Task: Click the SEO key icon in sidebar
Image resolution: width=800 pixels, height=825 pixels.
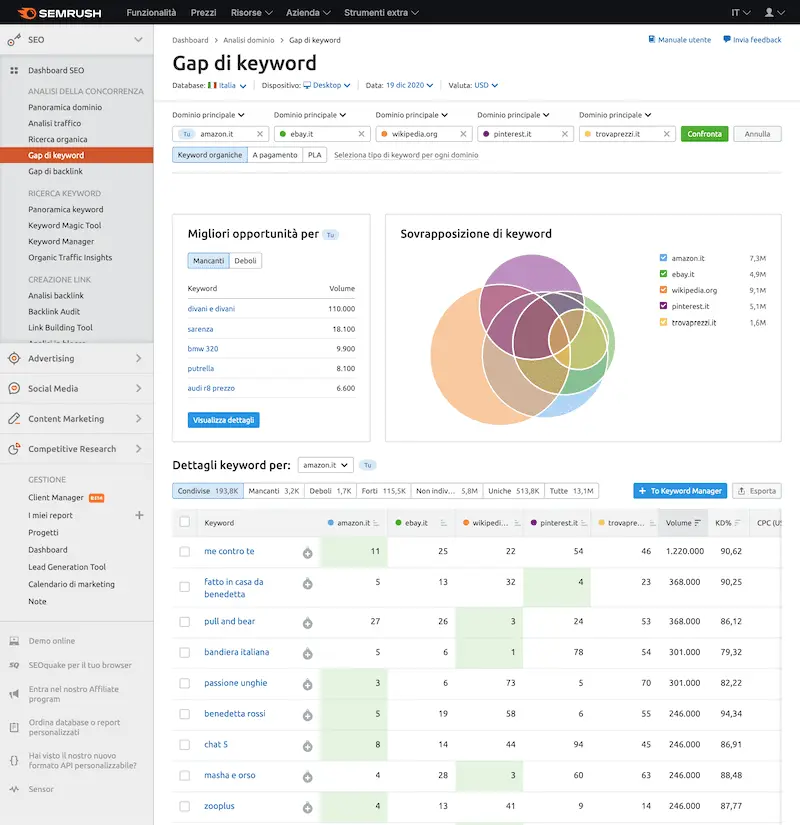Action: 14,39
